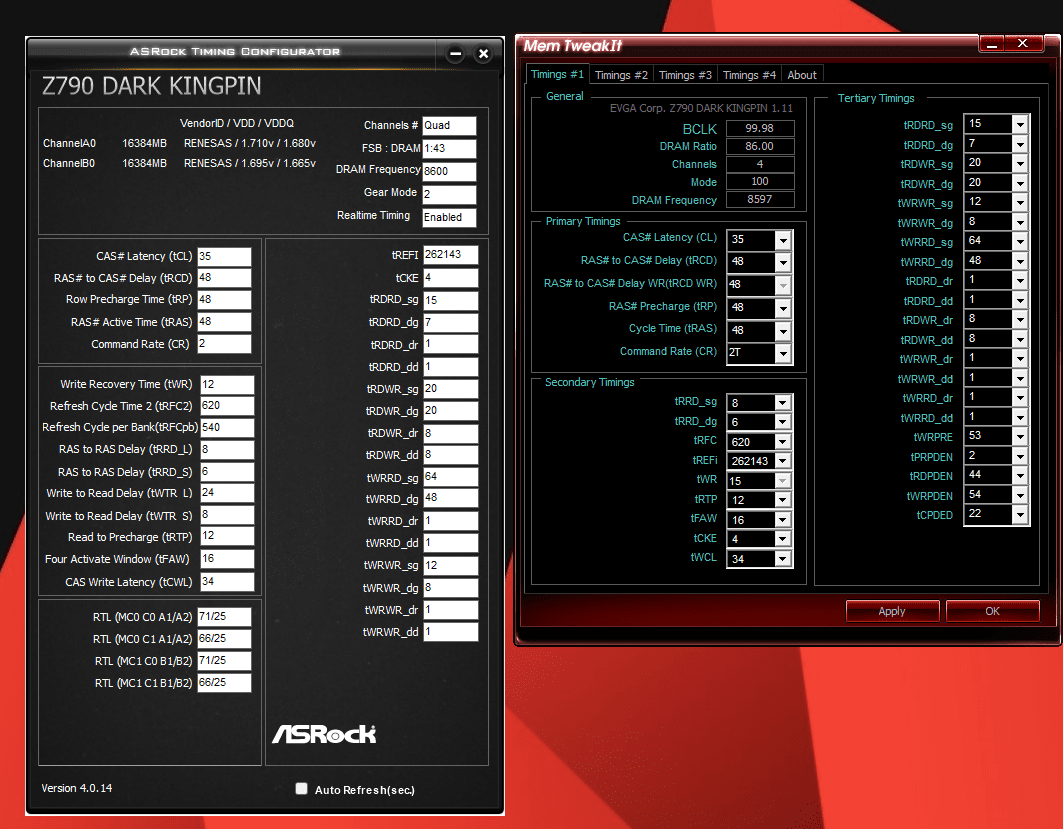Screen dimensions: 1063x829
Task: Click the Apply button in Mem TweakIt
Action: [x=892, y=611]
